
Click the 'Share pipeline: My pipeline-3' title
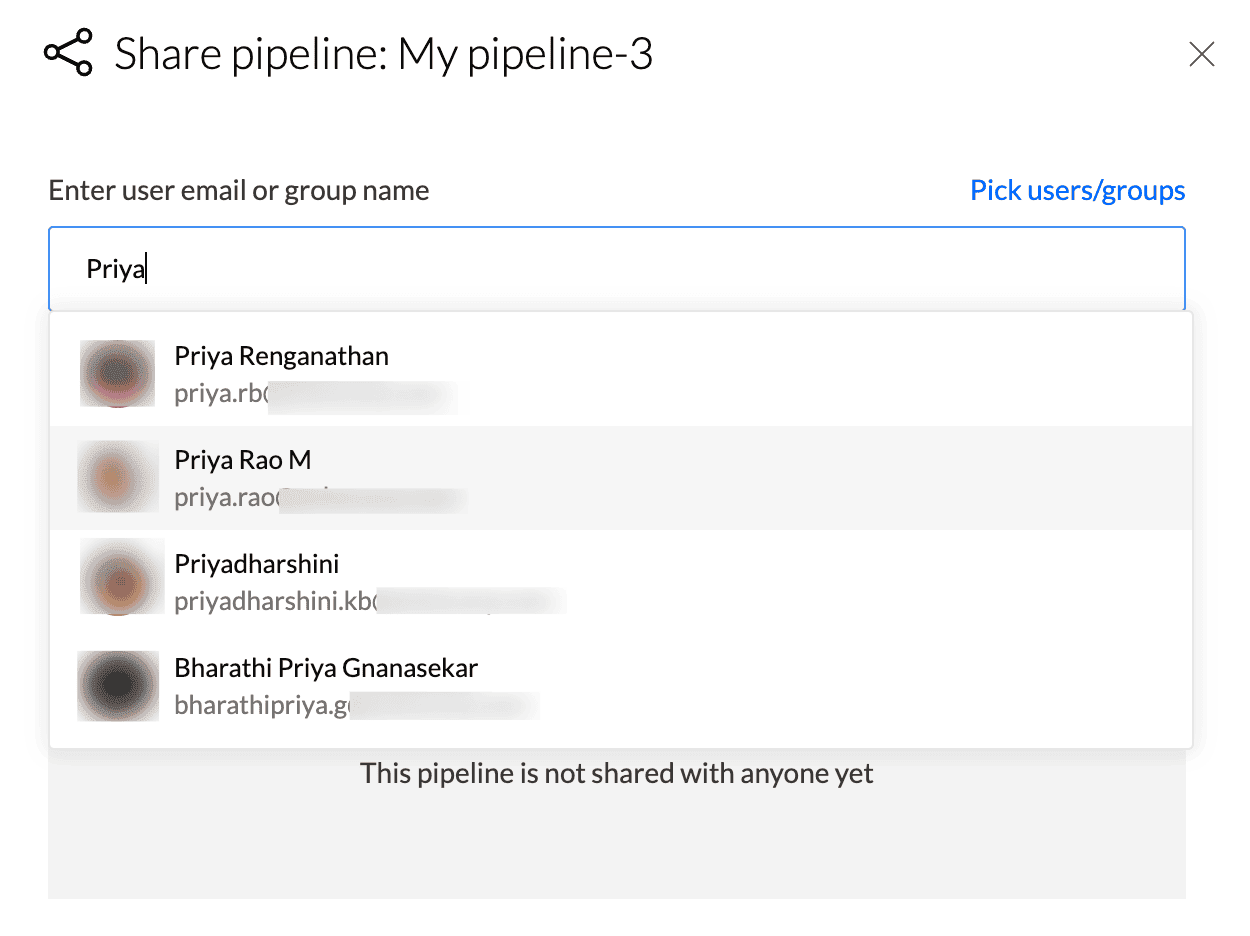pos(384,54)
